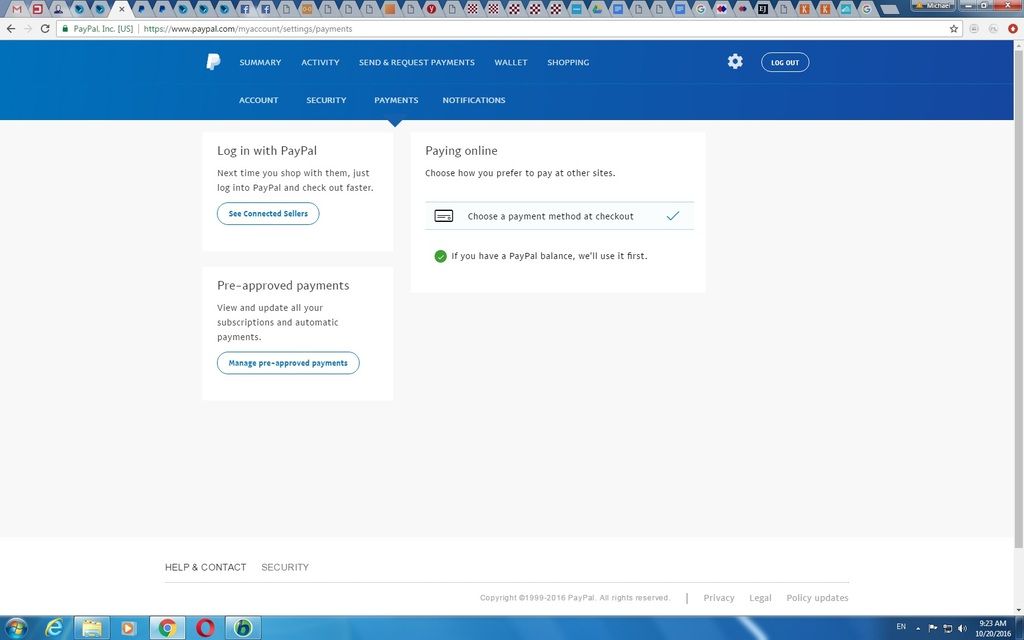The height and width of the screenshot is (640, 1024).
Task: Go to the Summary page
Action: pyautogui.click(x=260, y=63)
